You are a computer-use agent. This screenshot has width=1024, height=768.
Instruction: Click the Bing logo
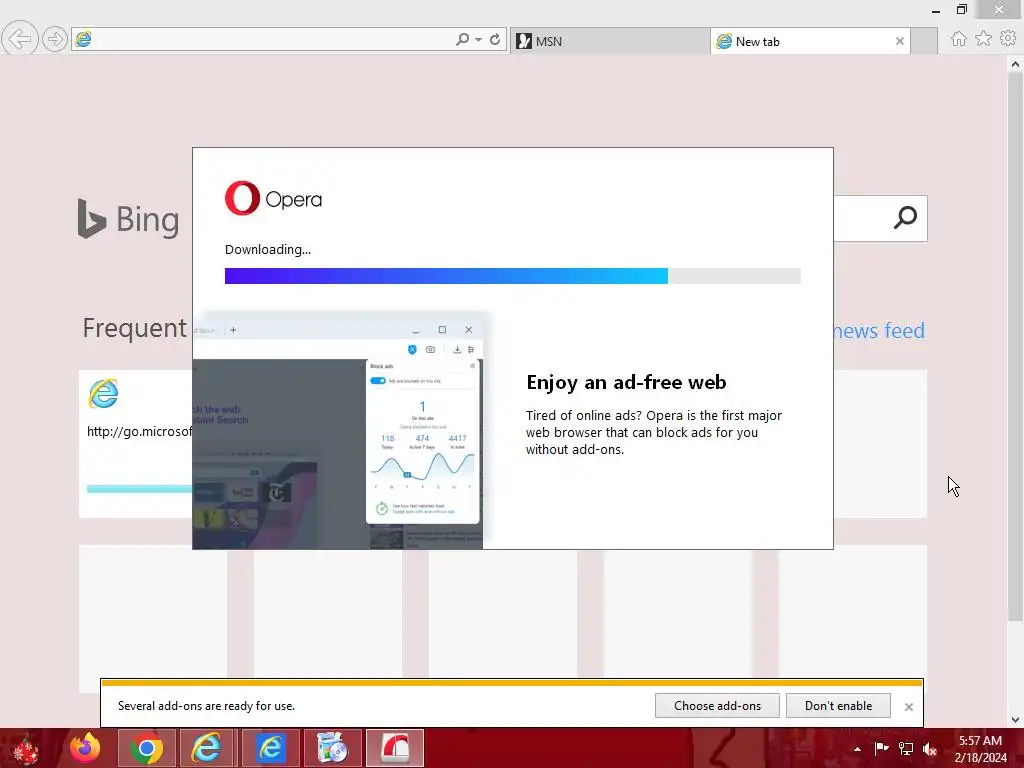pos(128,219)
